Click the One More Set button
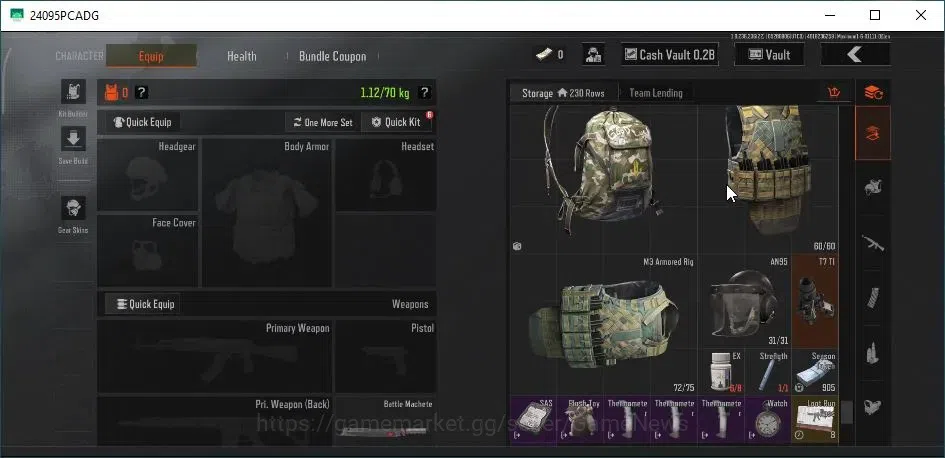 (323, 122)
